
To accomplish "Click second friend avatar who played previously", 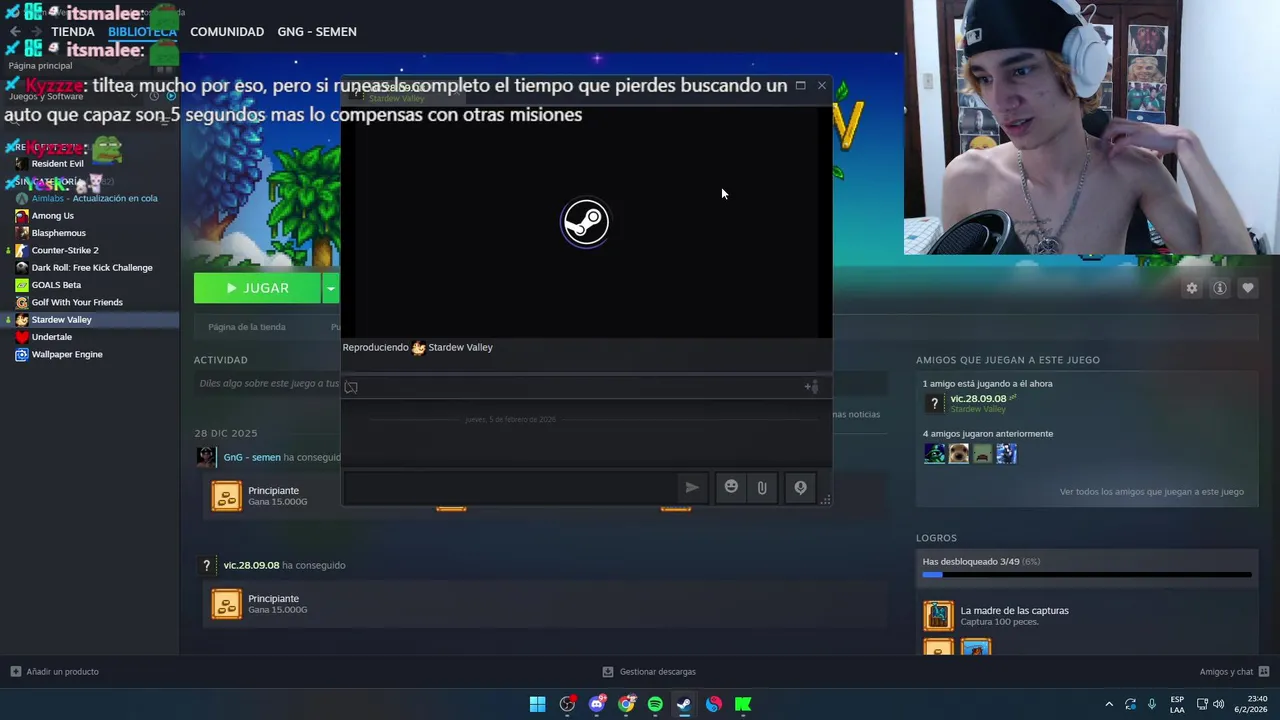I will (958, 454).
